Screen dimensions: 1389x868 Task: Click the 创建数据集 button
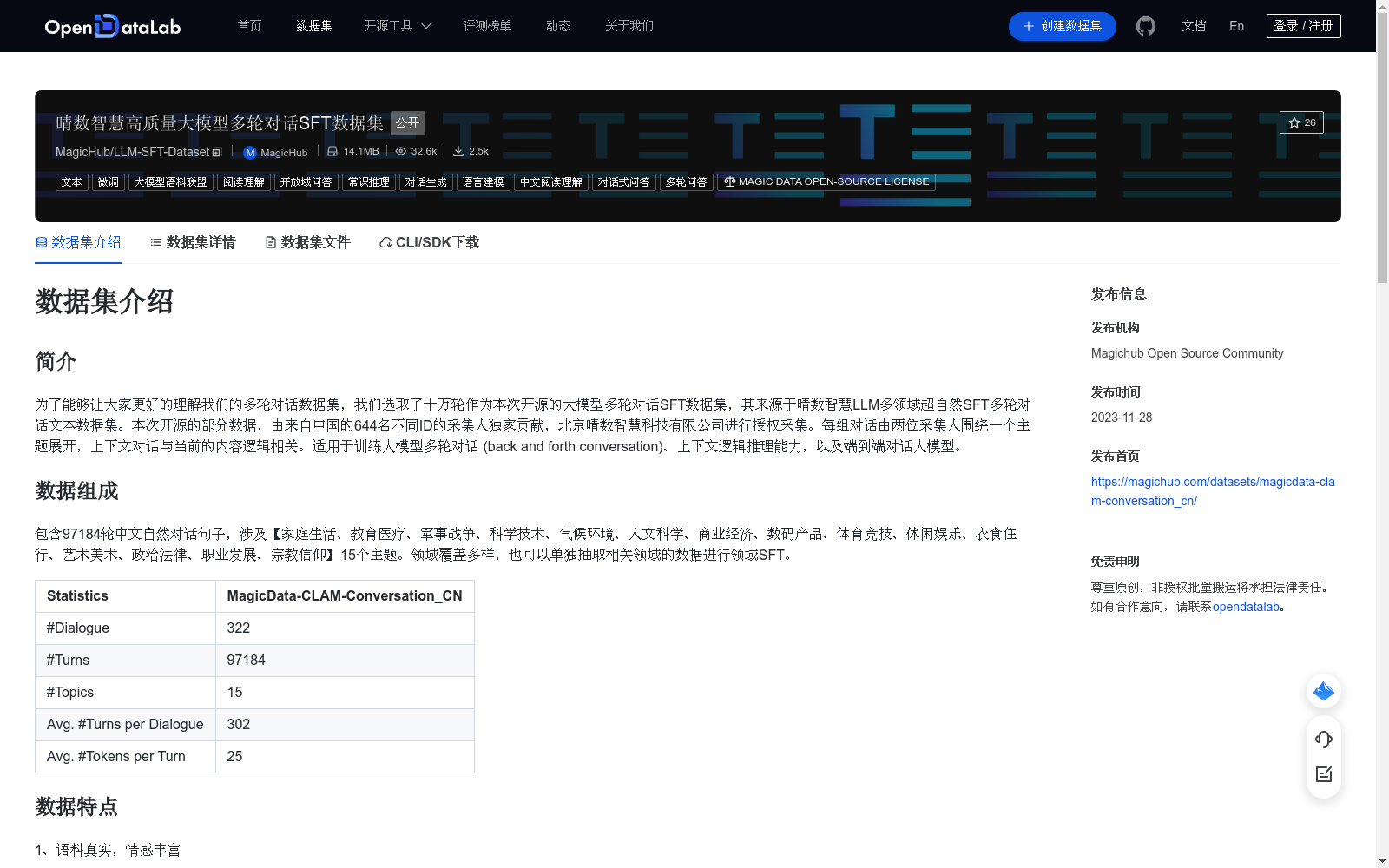pos(1062,26)
